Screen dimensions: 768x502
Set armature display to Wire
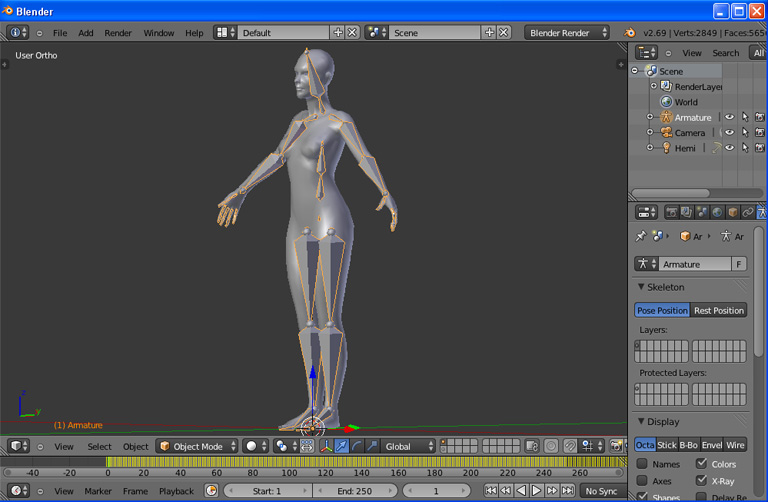[x=735, y=445]
